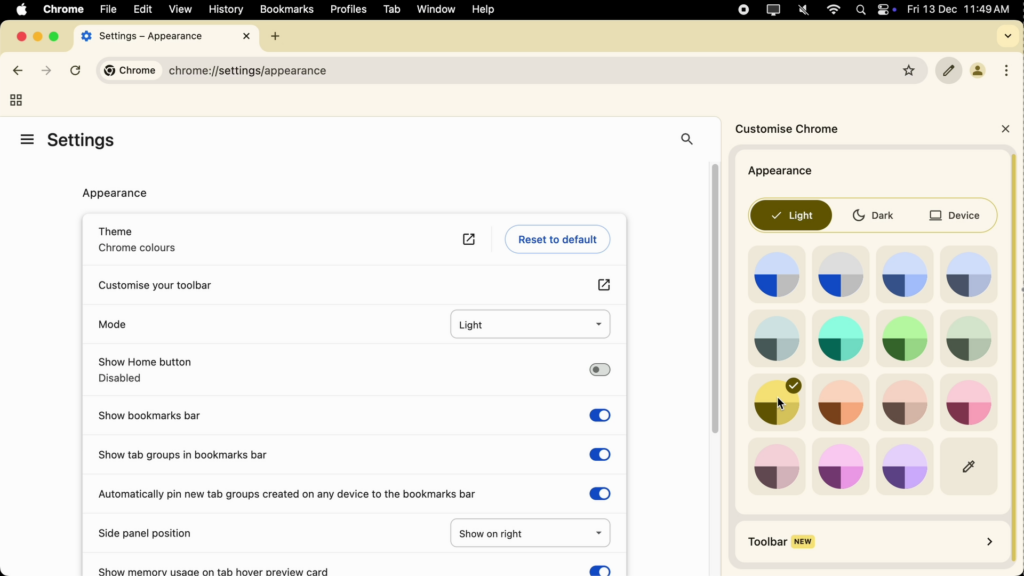Image resolution: width=1024 pixels, height=576 pixels.
Task: Choose the grey and blue colour swatch
Action: (x=840, y=274)
